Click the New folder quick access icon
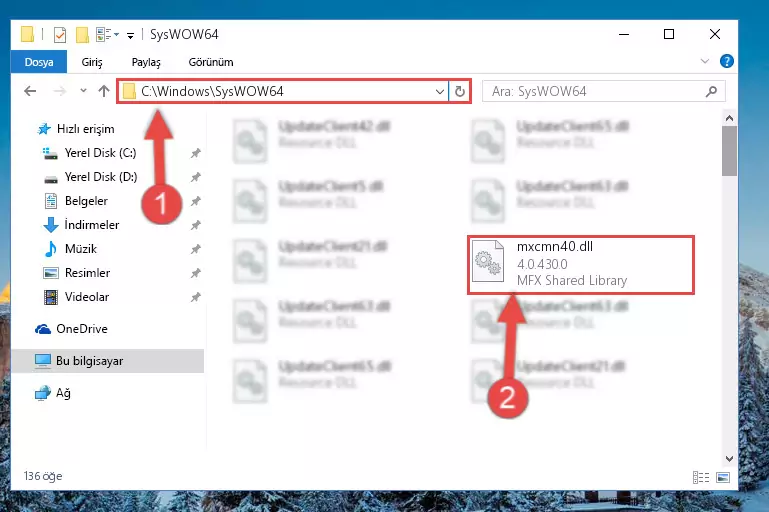This screenshot has width=769, height=512. pyautogui.click(x=82, y=35)
